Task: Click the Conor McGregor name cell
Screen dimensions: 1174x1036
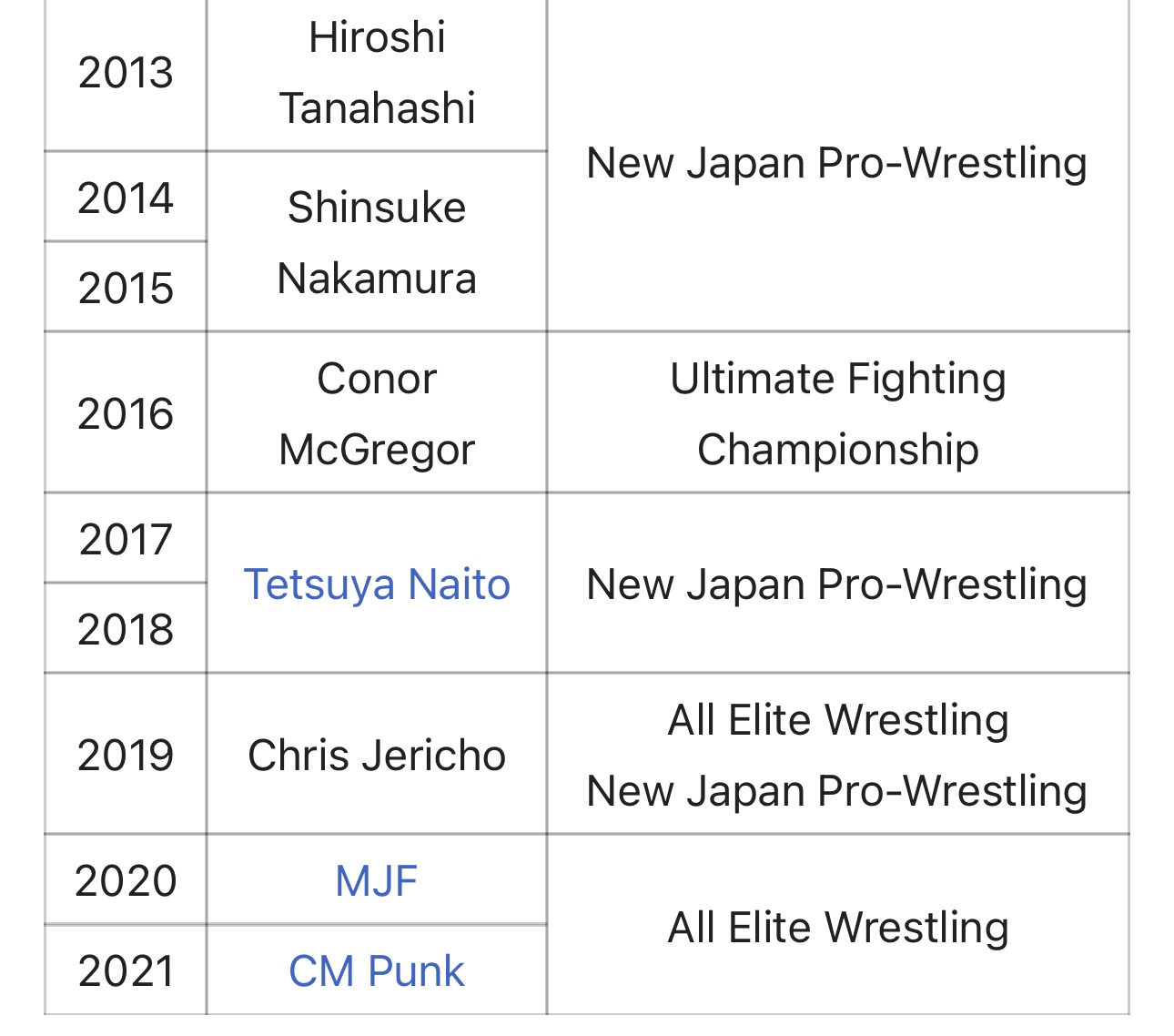Action: [377, 413]
